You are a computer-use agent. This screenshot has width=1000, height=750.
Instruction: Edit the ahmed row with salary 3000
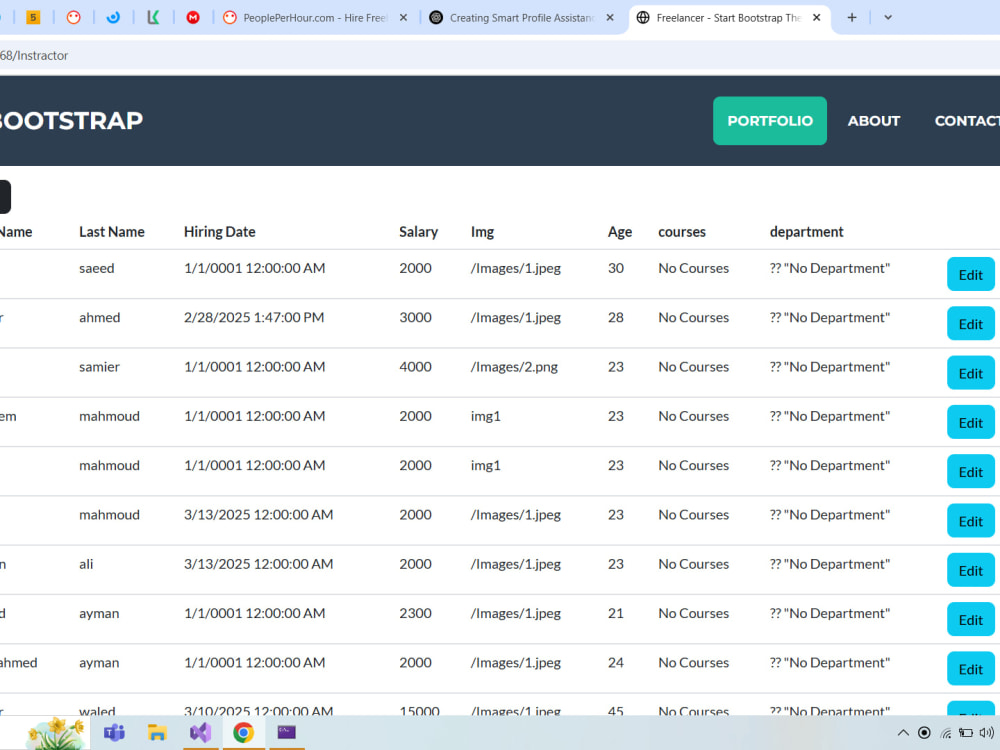click(971, 323)
